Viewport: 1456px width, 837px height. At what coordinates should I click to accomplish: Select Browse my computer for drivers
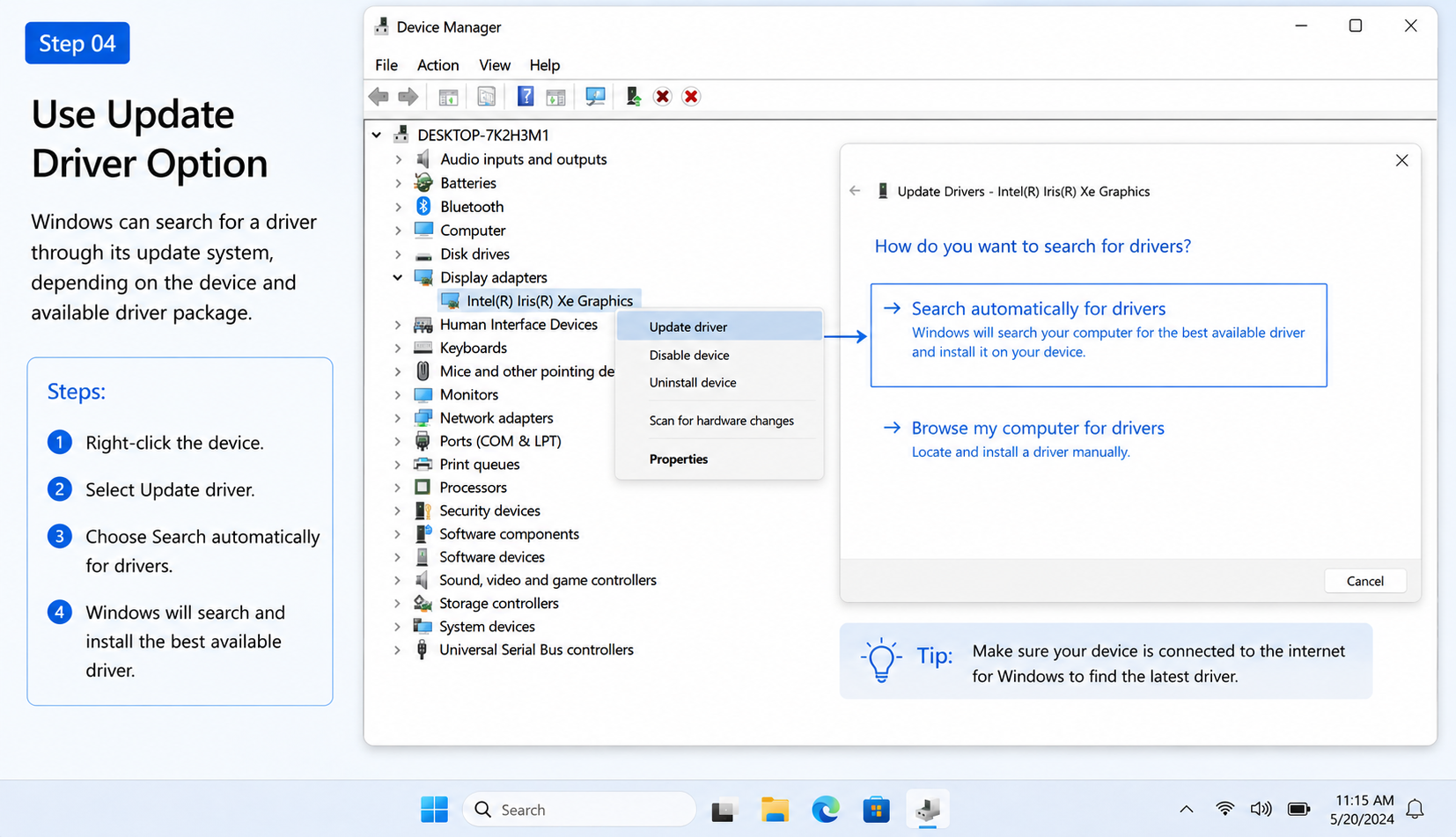[1024, 438]
